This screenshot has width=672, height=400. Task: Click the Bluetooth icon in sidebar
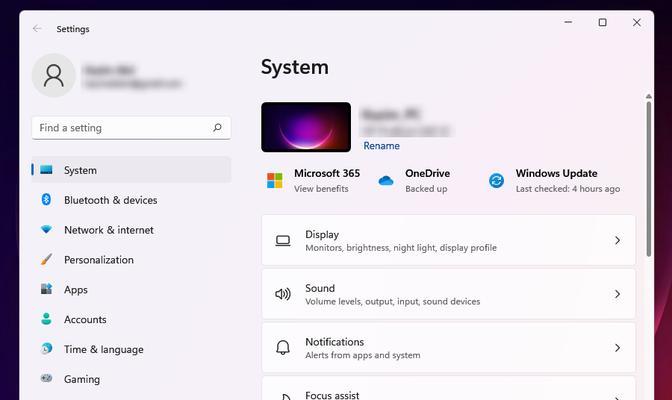pyautogui.click(x=46, y=199)
